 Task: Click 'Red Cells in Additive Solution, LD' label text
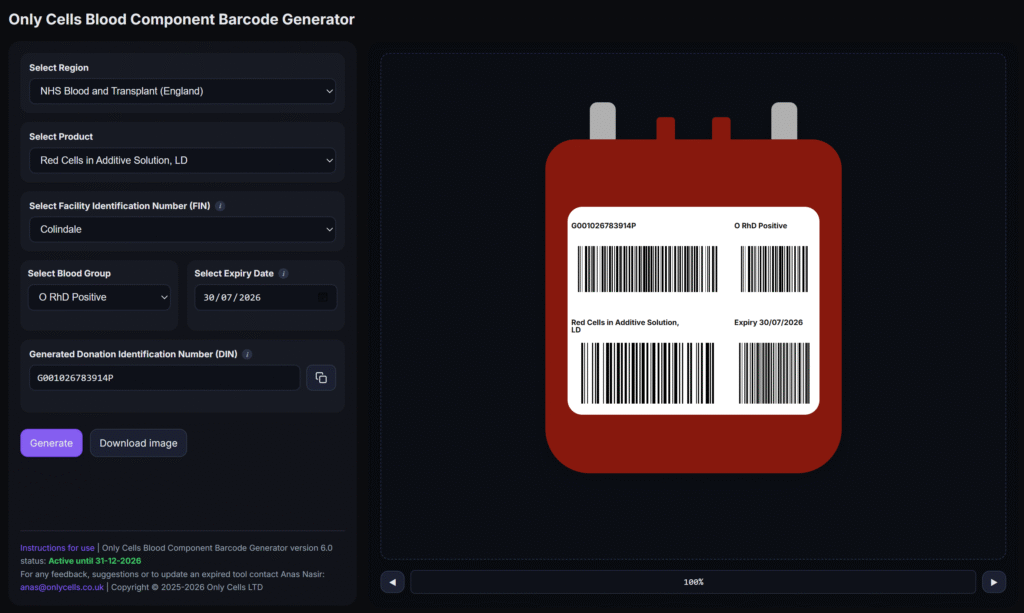pos(625,326)
